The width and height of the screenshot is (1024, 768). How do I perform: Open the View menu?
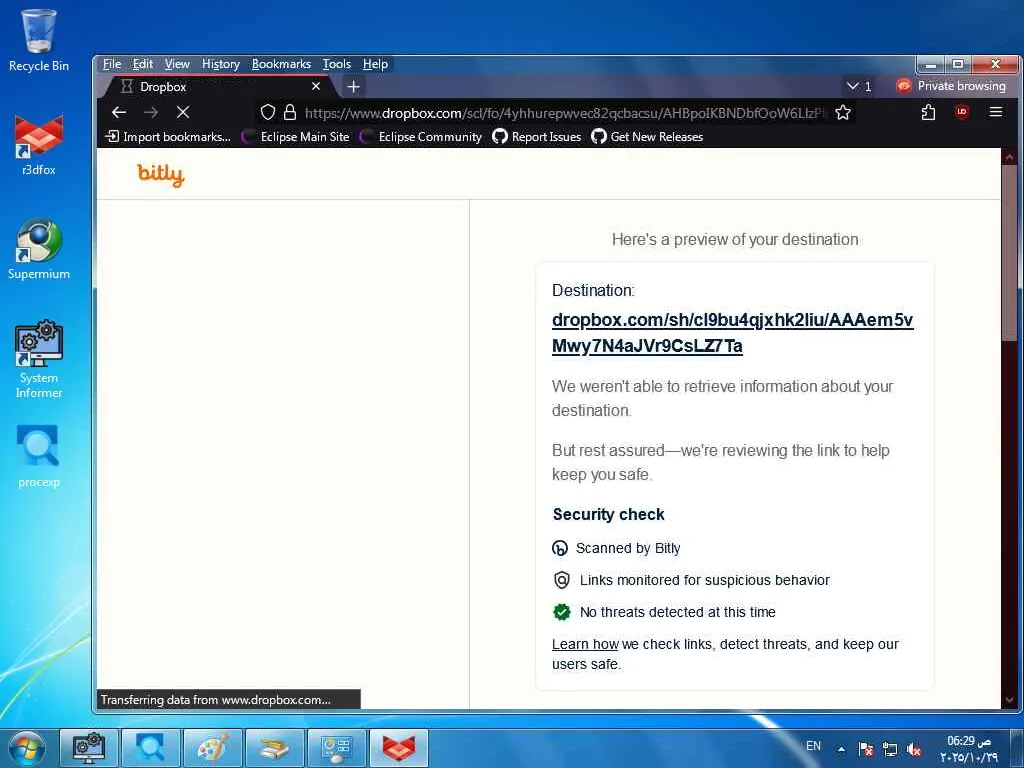(x=176, y=64)
